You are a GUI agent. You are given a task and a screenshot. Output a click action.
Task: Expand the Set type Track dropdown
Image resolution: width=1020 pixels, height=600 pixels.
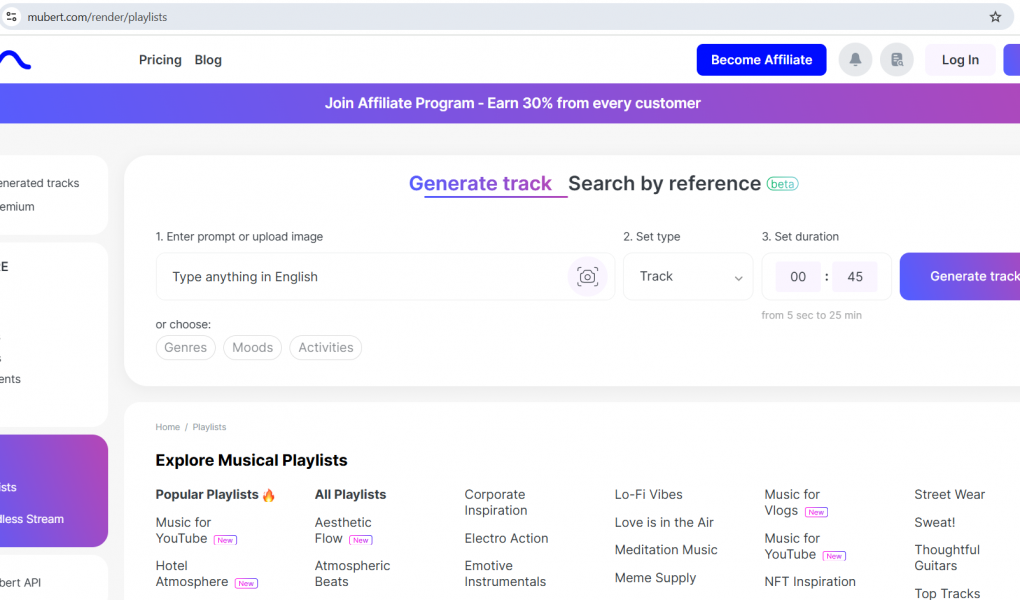[x=688, y=277]
